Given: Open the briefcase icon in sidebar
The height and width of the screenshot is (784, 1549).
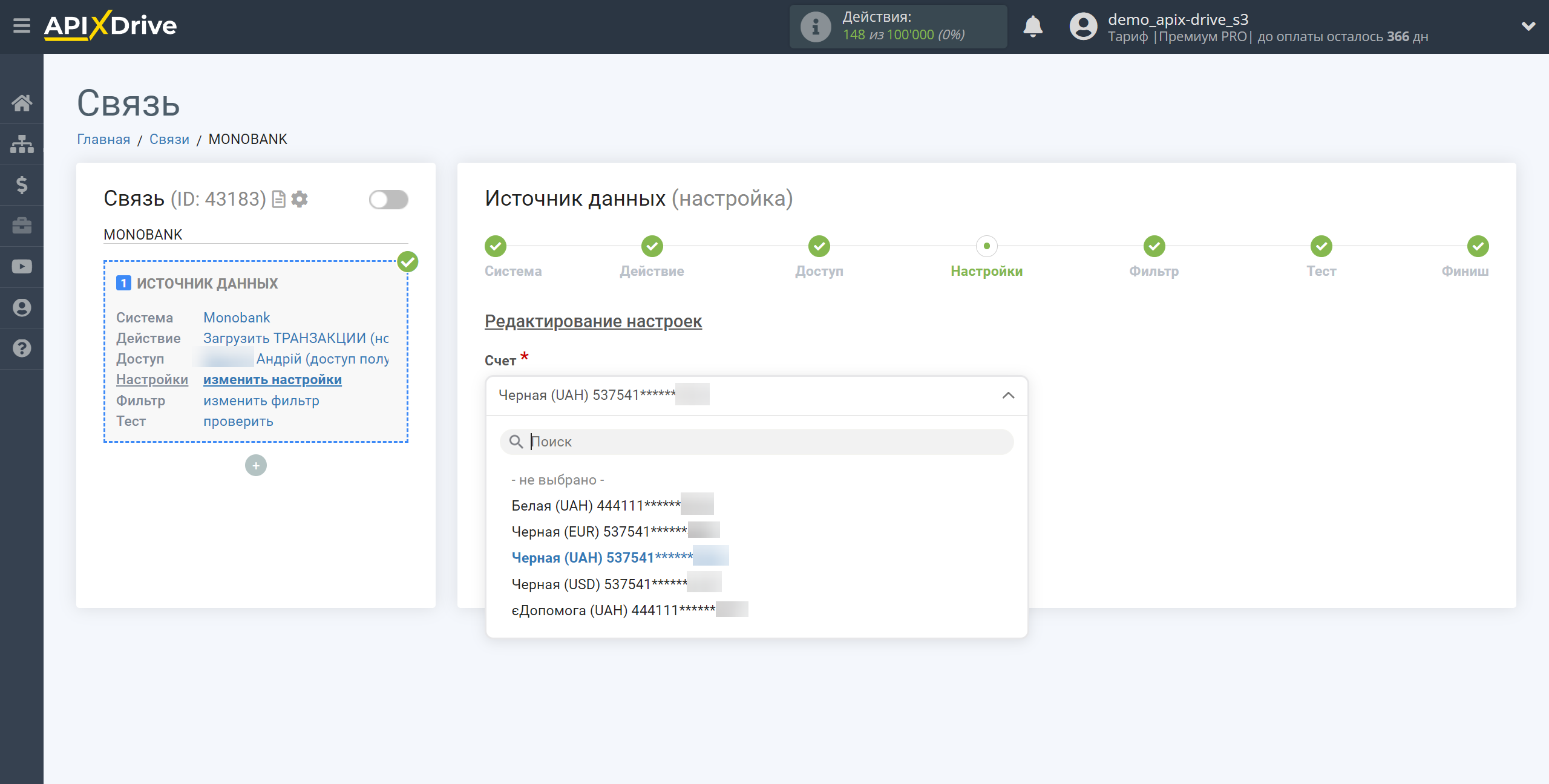Looking at the screenshot, I should click(x=22, y=226).
